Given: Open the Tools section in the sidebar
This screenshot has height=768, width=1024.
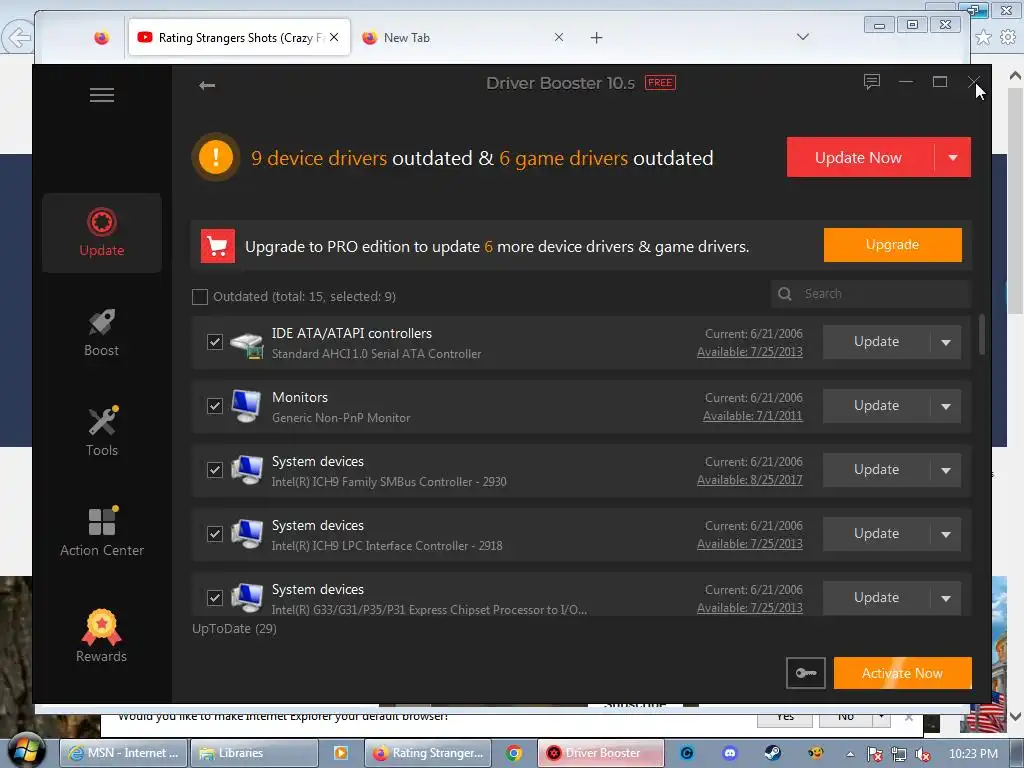Looking at the screenshot, I should 102,432.
